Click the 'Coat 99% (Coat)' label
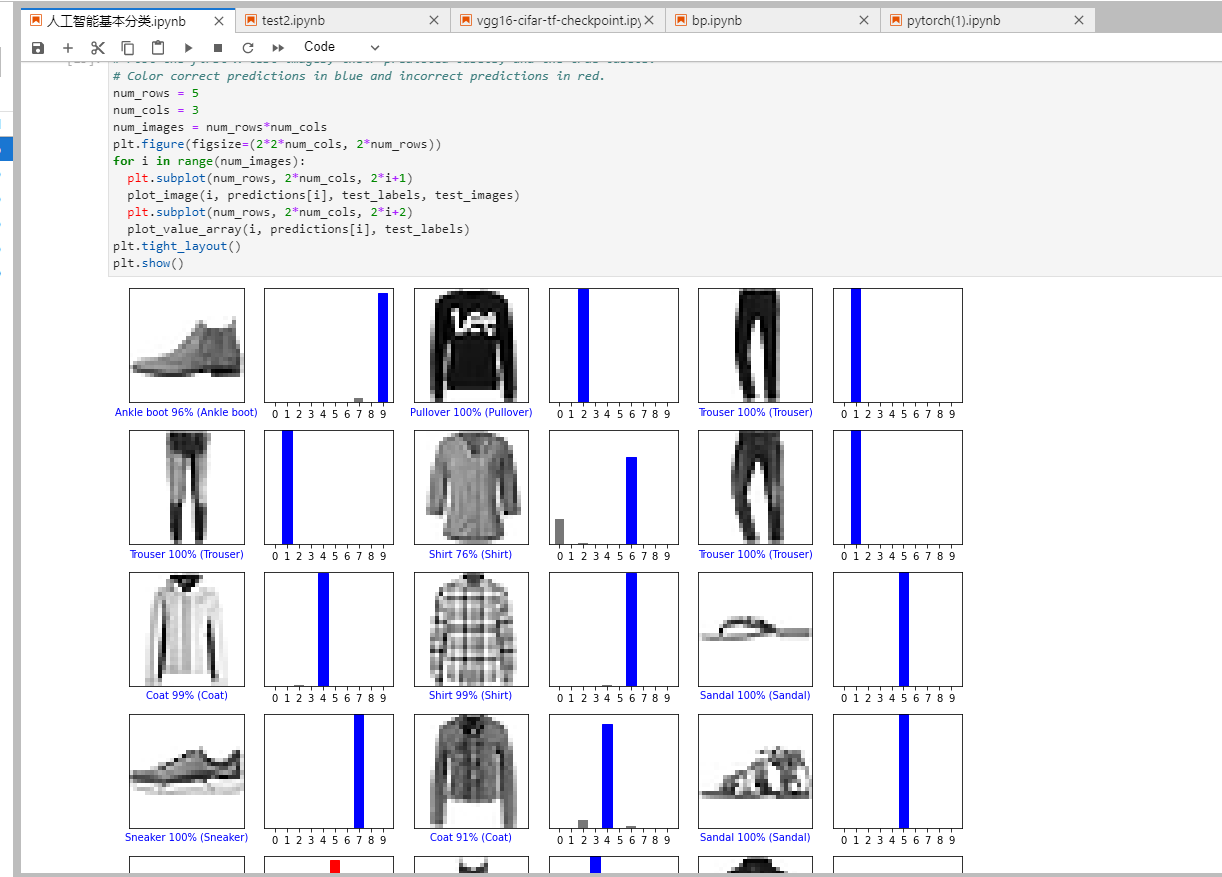Viewport: 1222px width, 877px height. pos(187,696)
